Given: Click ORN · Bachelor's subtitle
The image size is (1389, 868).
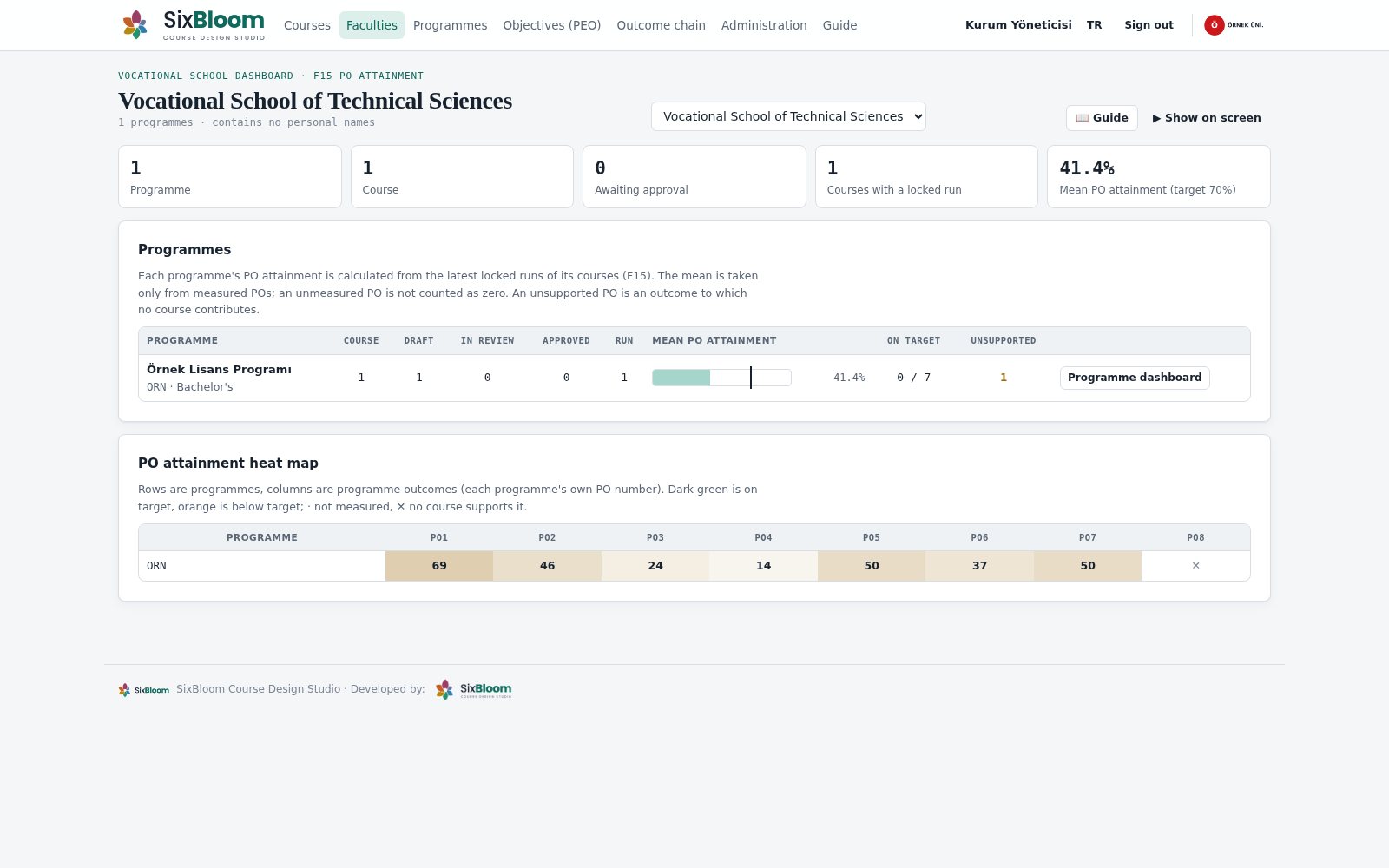Looking at the screenshot, I should coord(190,387).
